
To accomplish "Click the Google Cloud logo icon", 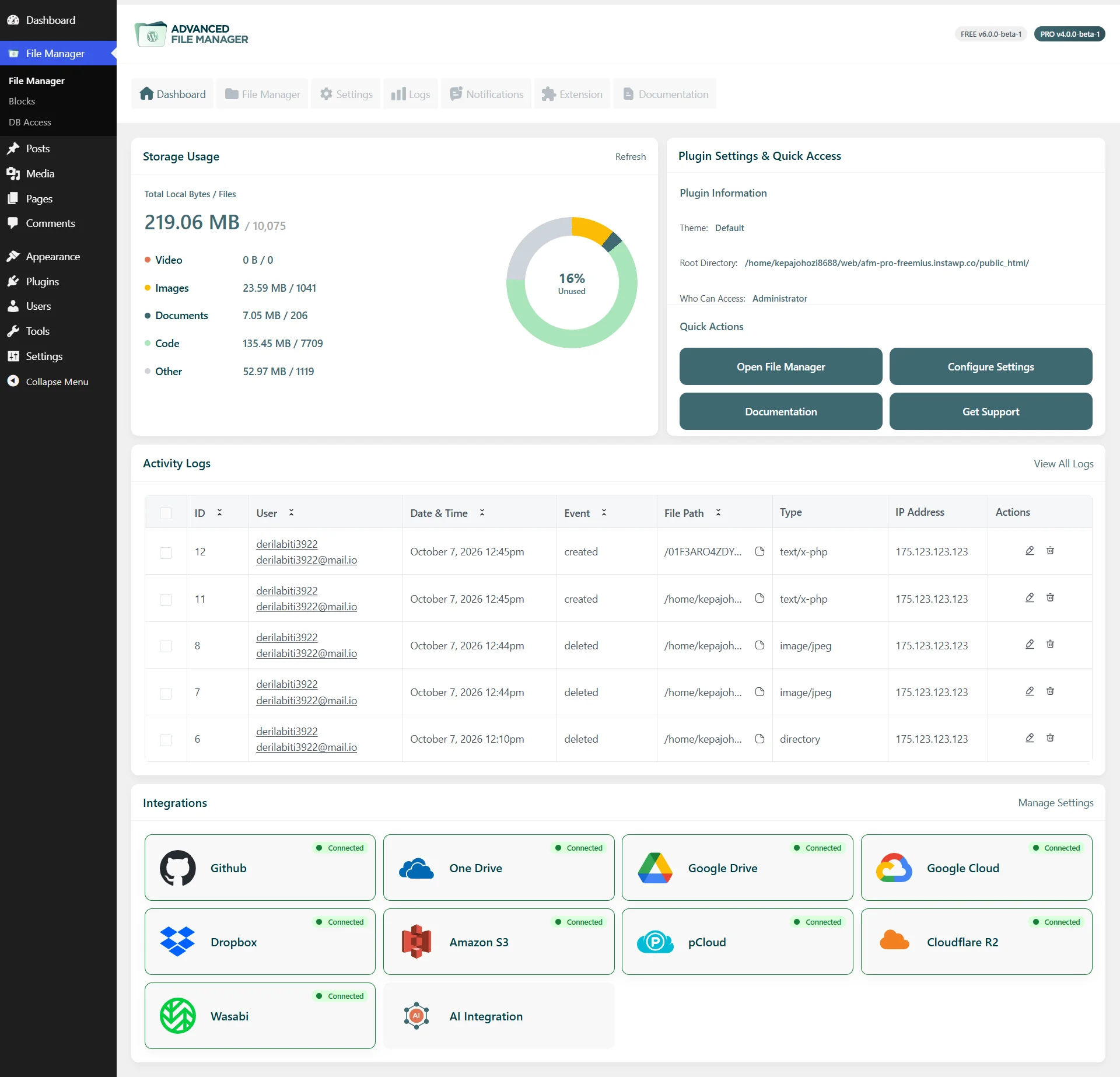I will [x=894, y=868].
